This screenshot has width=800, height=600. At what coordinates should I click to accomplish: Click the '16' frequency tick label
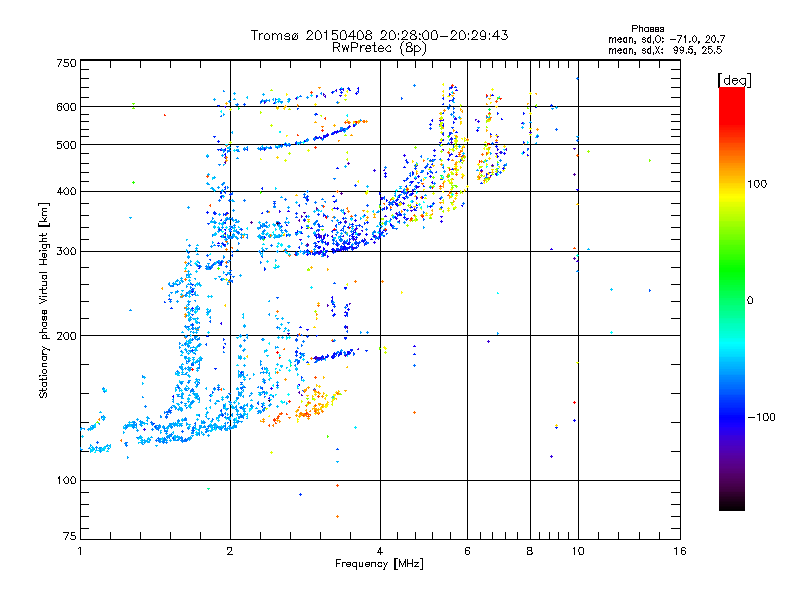tap(680, 551)
